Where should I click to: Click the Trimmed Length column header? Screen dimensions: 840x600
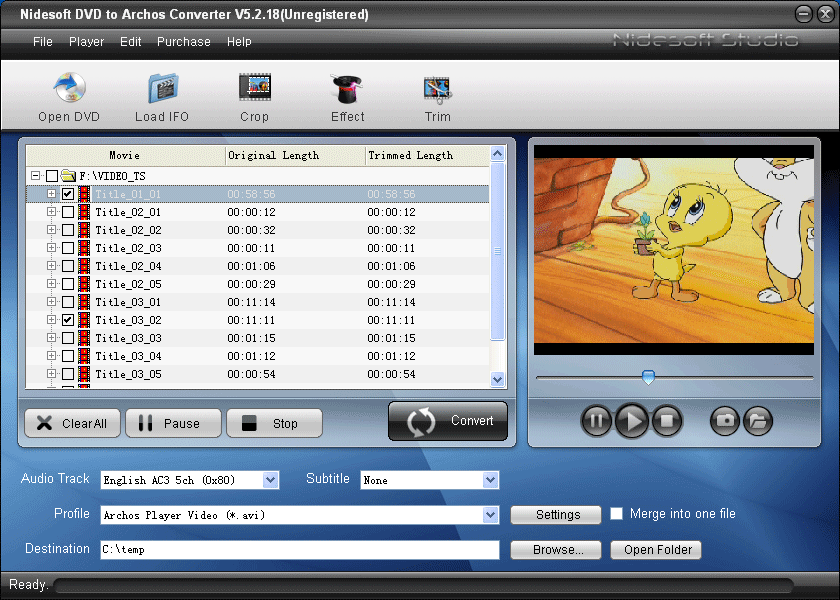coord(428,155)
